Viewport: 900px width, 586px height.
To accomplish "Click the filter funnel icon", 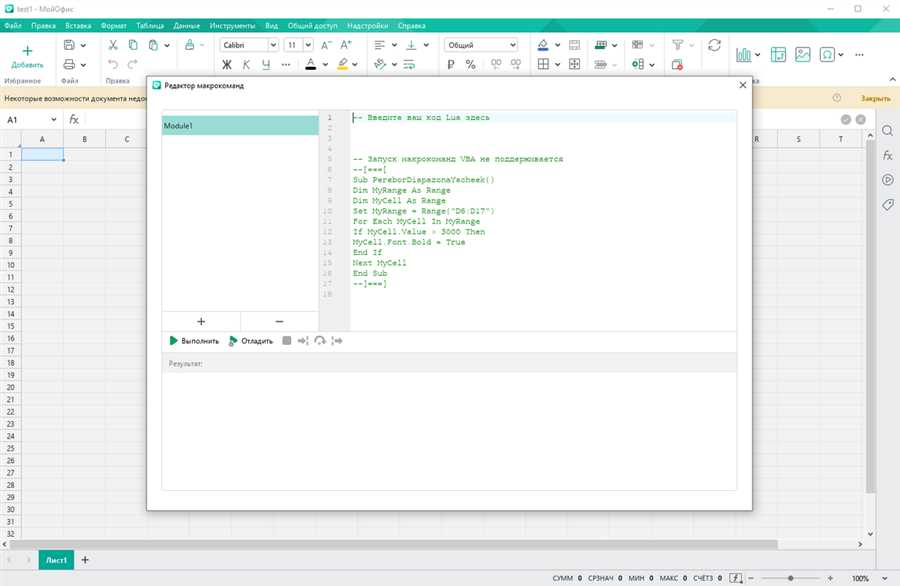I will tap(677, 45).
